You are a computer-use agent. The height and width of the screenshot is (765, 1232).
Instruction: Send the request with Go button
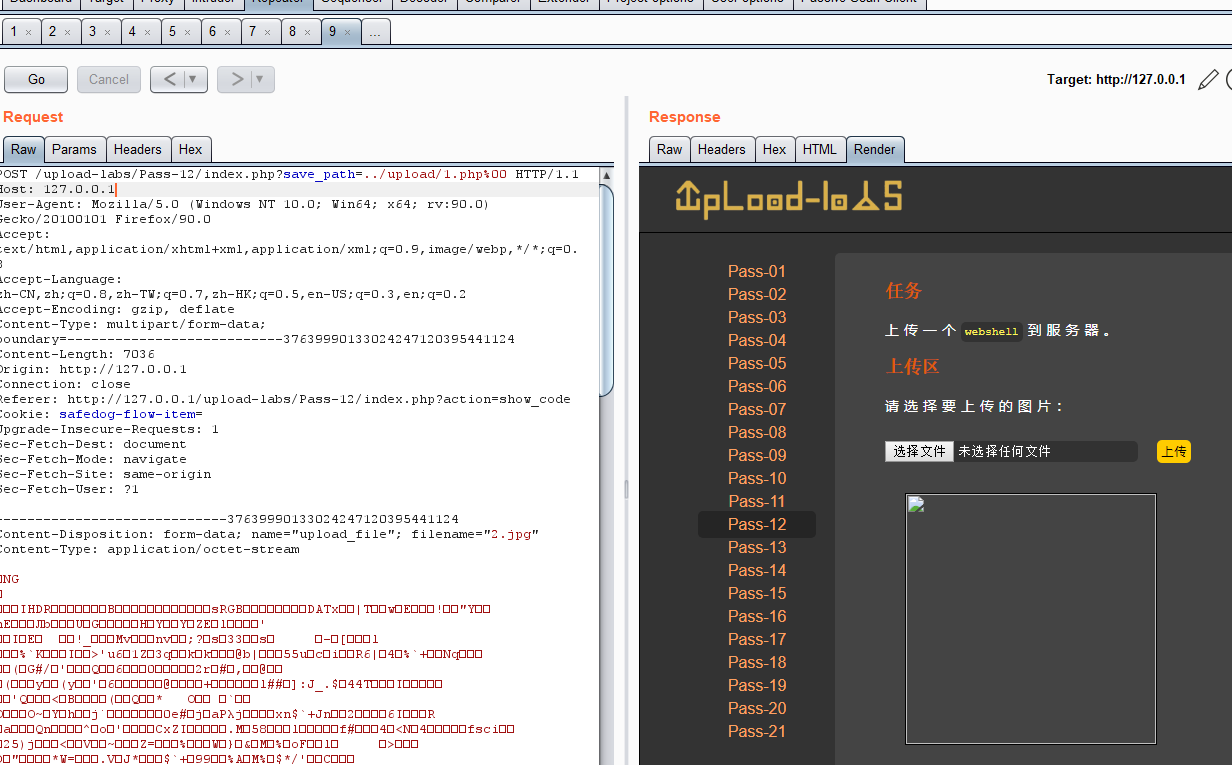[36, 79]
